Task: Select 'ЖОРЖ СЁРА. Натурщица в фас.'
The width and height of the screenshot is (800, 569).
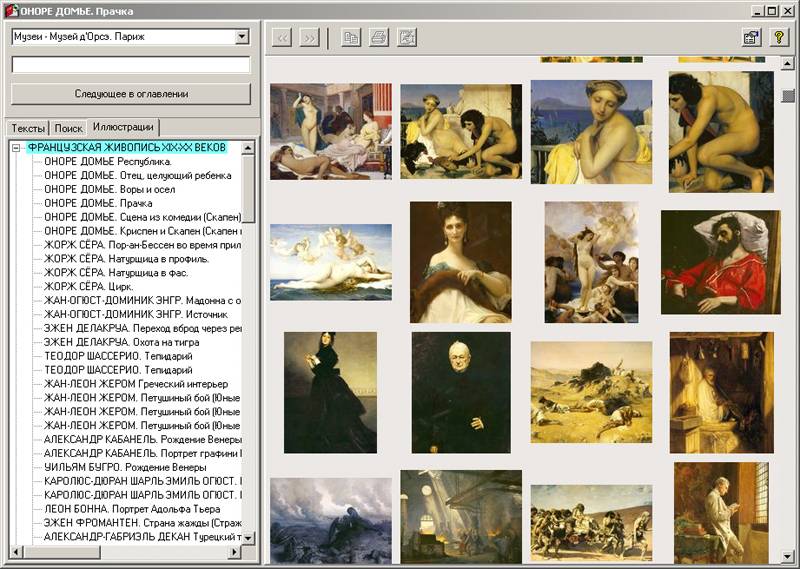Action: [x=116, y=273]
